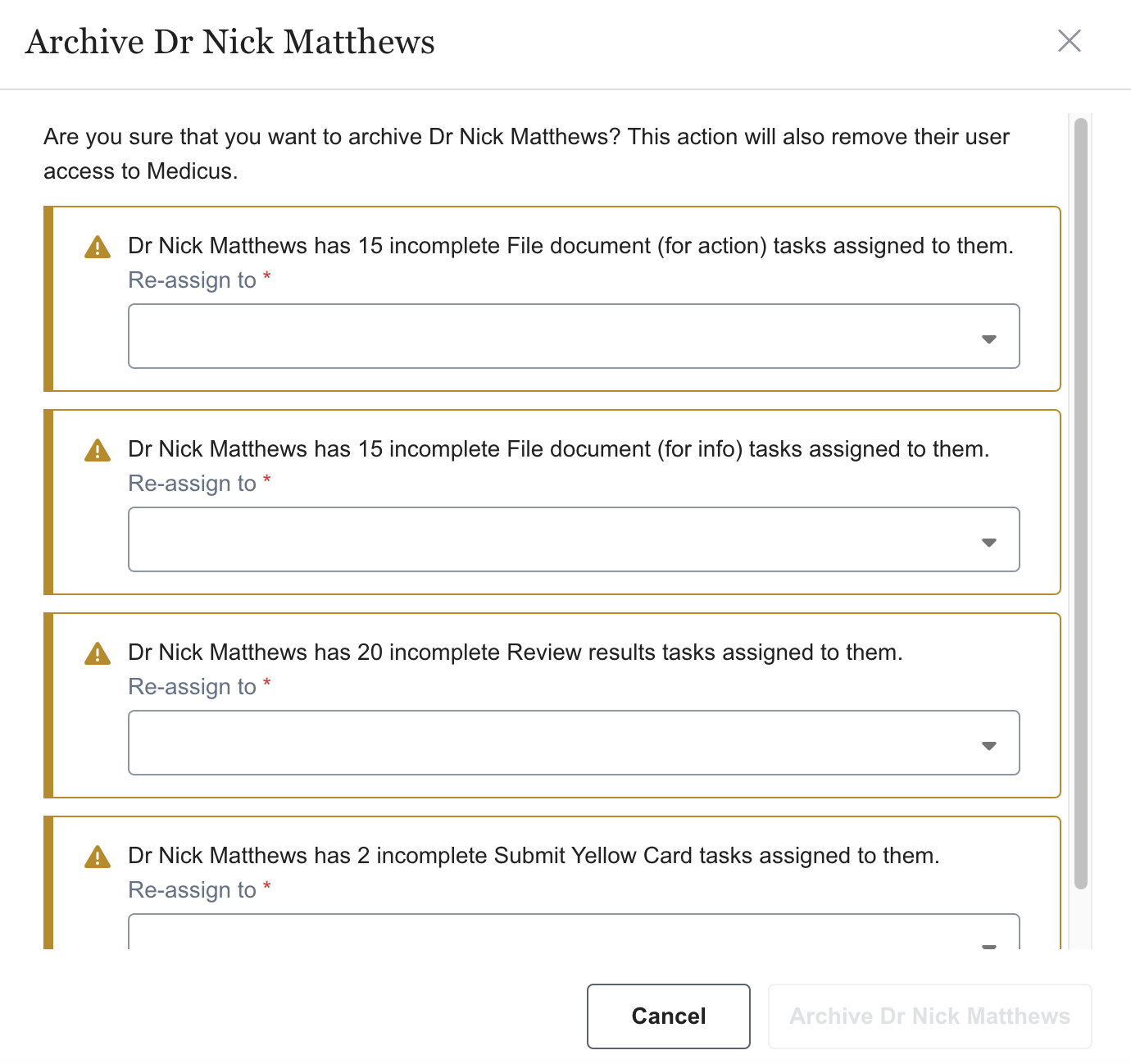This screenshot has height=1064, width=1131.
Task: Click "Re-assign to" label under File document (for action)
Action: pyautogui.click(x=193, y=280)
